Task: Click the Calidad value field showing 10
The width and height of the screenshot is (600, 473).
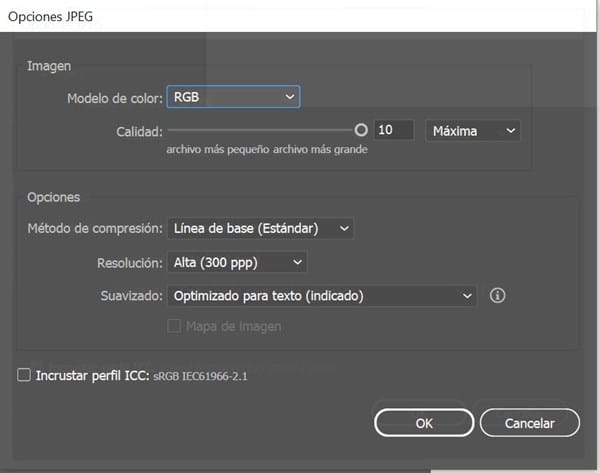Action: [393, 131]
